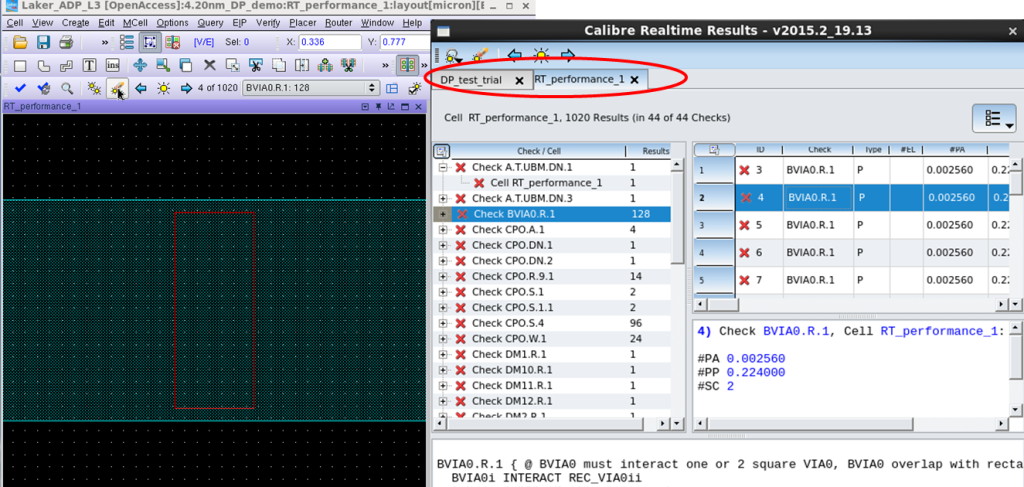The height and width of the screenshot is (487, 1024).
Task: Click highlight sun icon in Calibre Realtime window
Action: point(541,55)
